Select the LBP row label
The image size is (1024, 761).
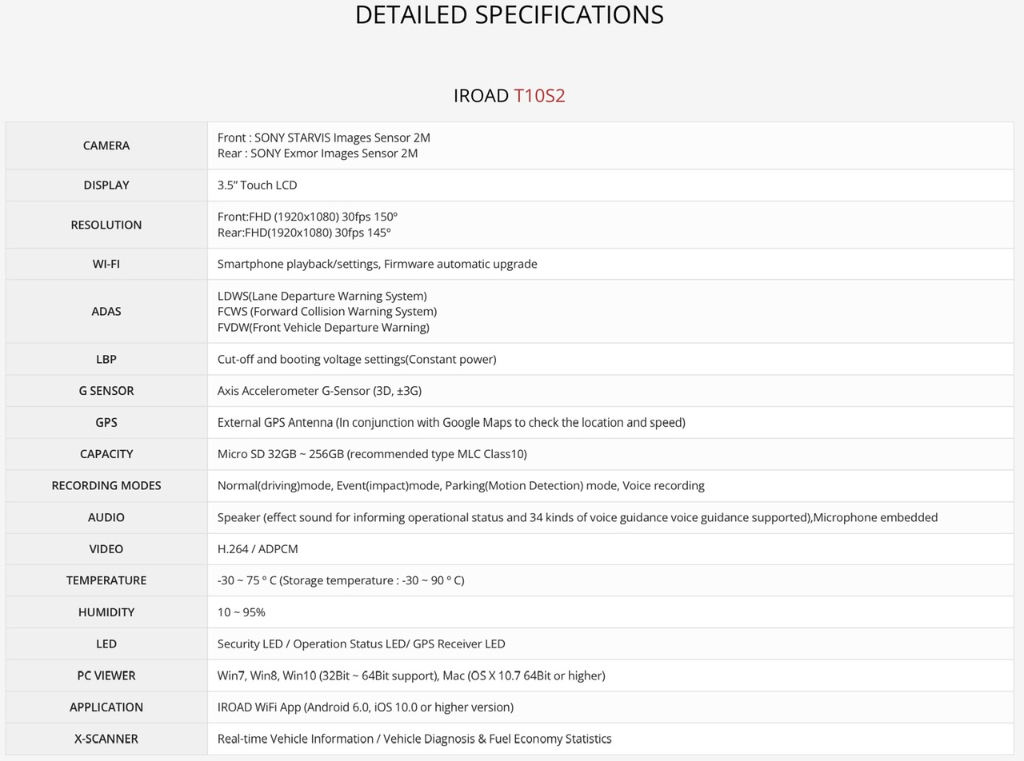tap(106, 359)
